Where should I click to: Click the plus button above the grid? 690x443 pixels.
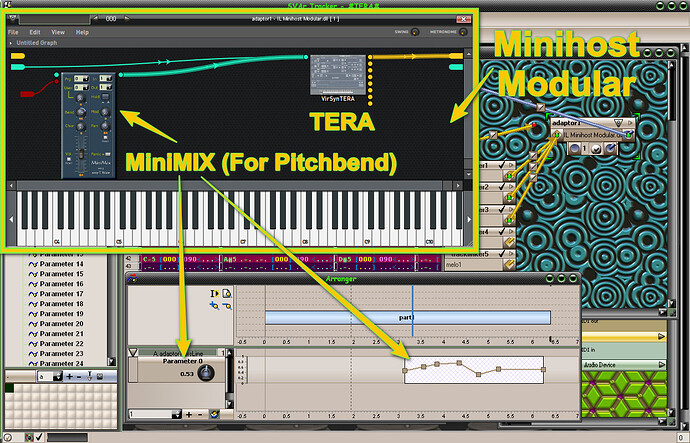[69, 377]
